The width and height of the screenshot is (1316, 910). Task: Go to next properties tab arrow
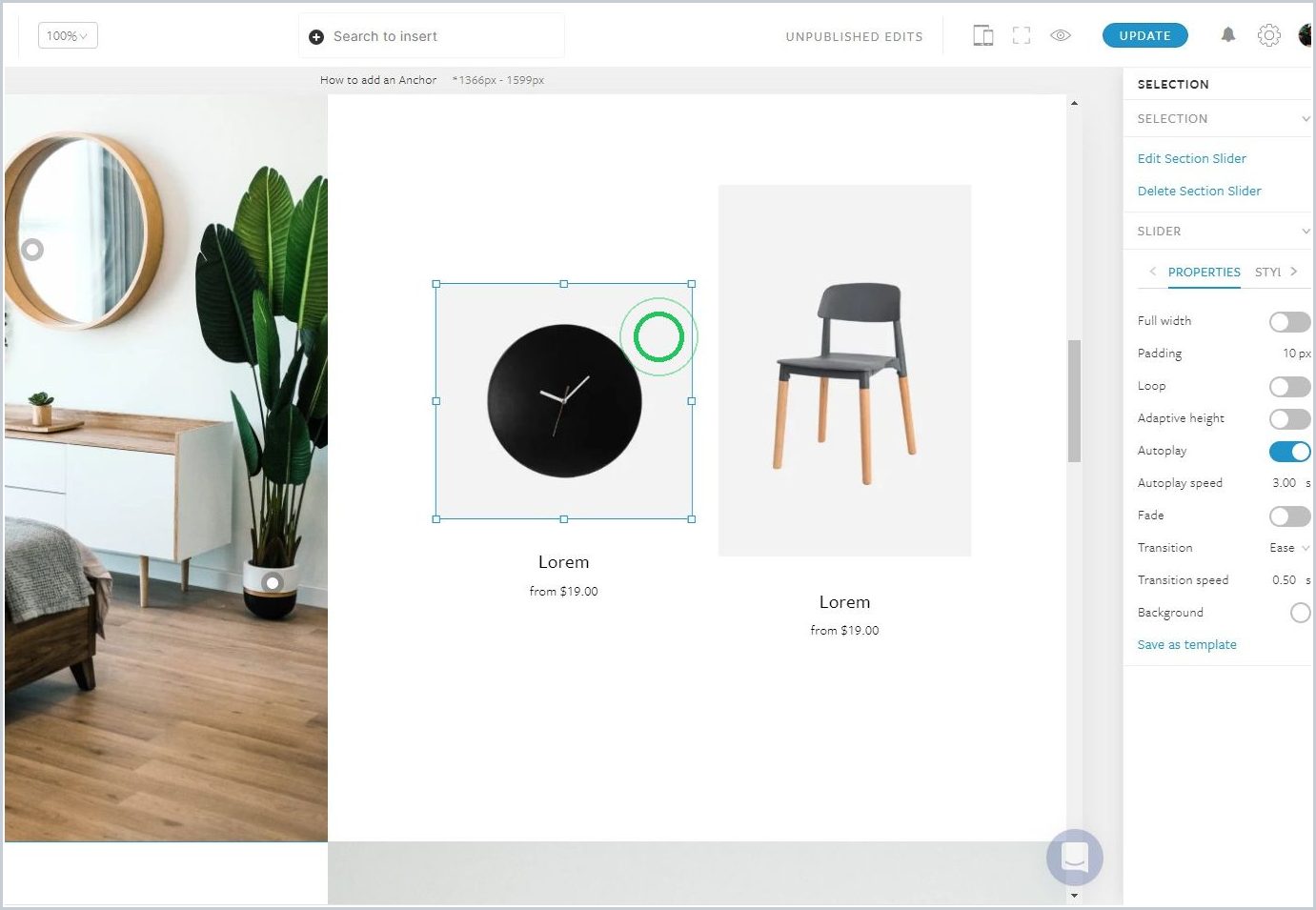pos(1293,272)
